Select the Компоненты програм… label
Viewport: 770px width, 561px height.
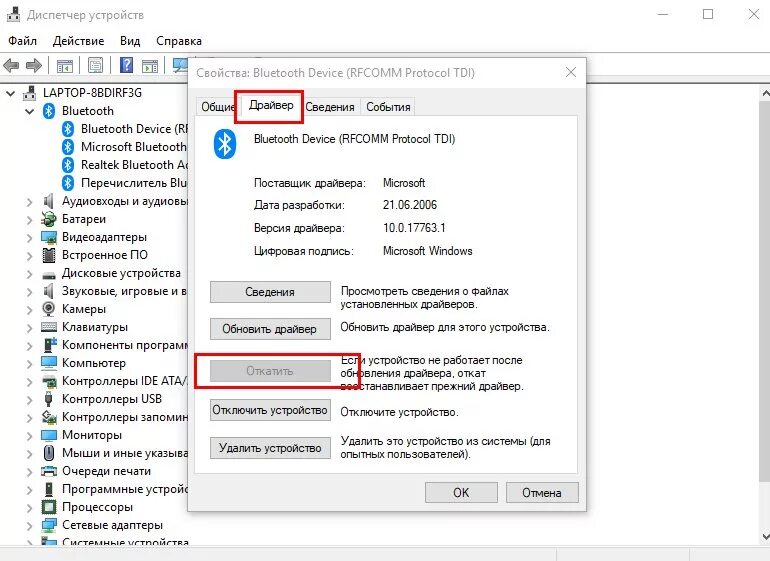[124, 345]
